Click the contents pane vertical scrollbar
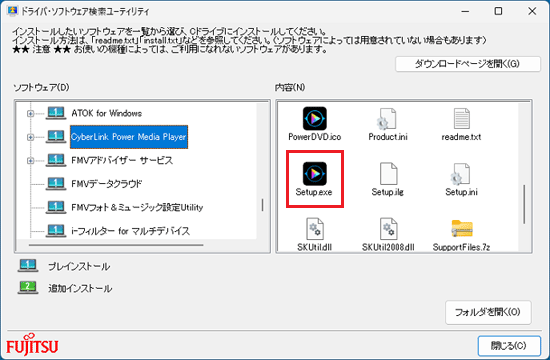This screenshot has width=550, height=360. click(x=524, y=204)
